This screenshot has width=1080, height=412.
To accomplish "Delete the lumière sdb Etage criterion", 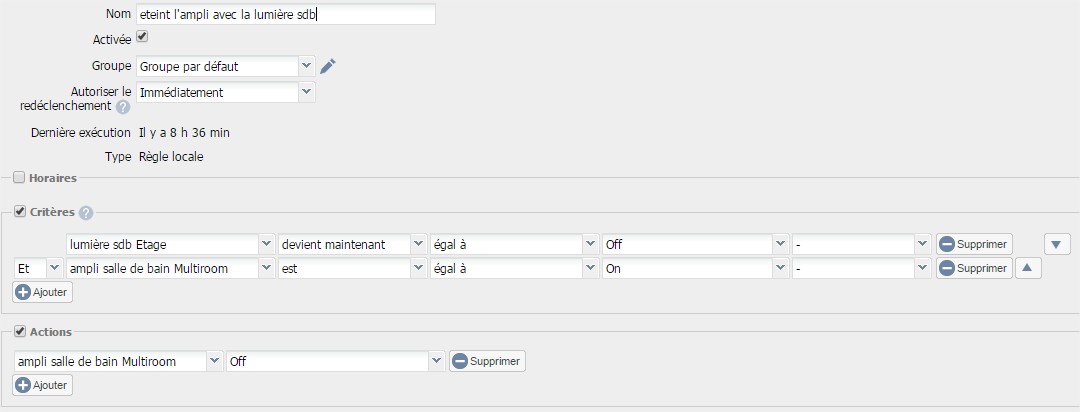I will pos(974,244).
